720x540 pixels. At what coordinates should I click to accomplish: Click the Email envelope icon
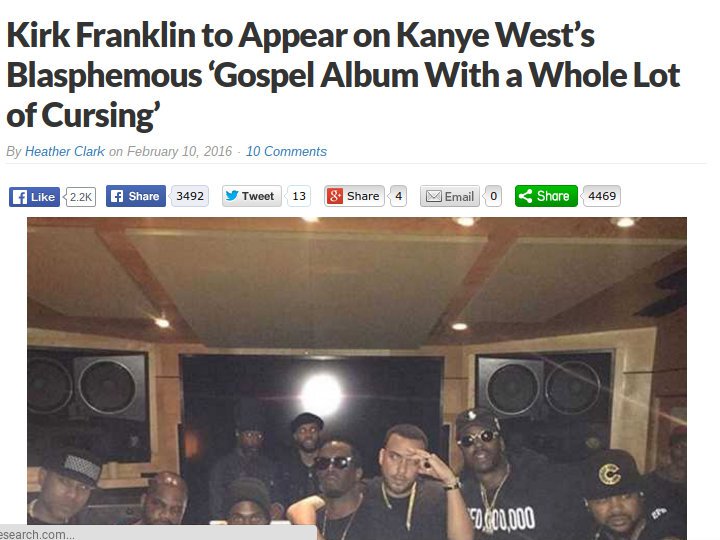(433, 197)
